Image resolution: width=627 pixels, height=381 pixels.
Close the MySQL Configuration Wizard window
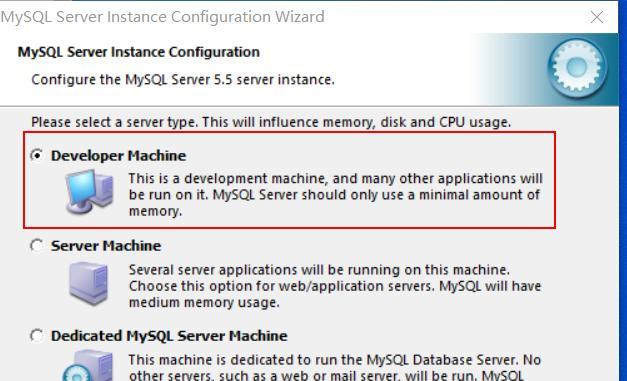597,17
